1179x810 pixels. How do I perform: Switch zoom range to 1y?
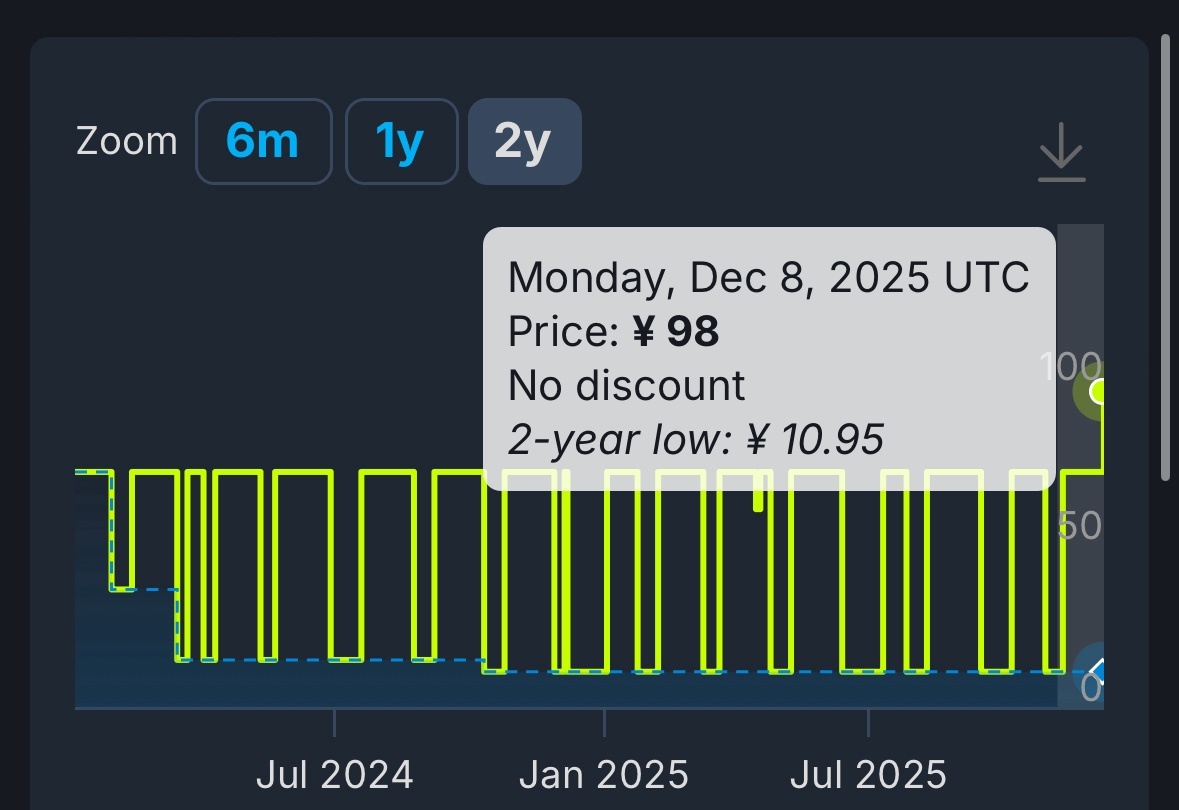pyautogui.click(x=401, y=142)
